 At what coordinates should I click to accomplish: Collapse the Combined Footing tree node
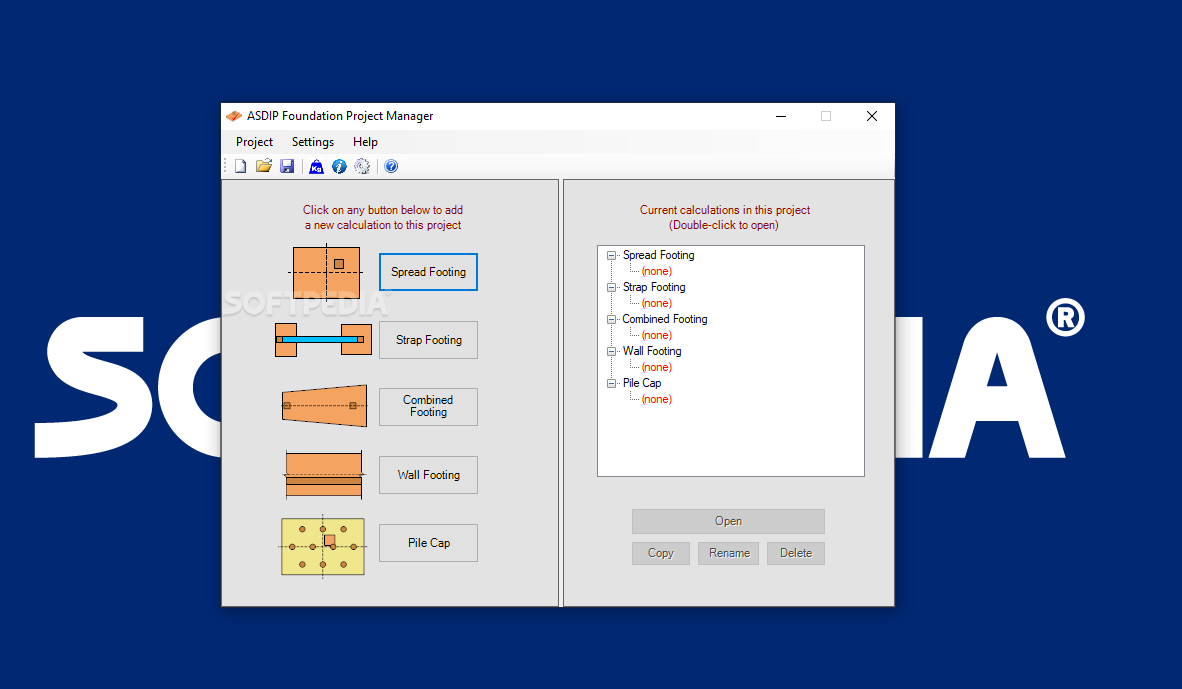pos(611,320)
